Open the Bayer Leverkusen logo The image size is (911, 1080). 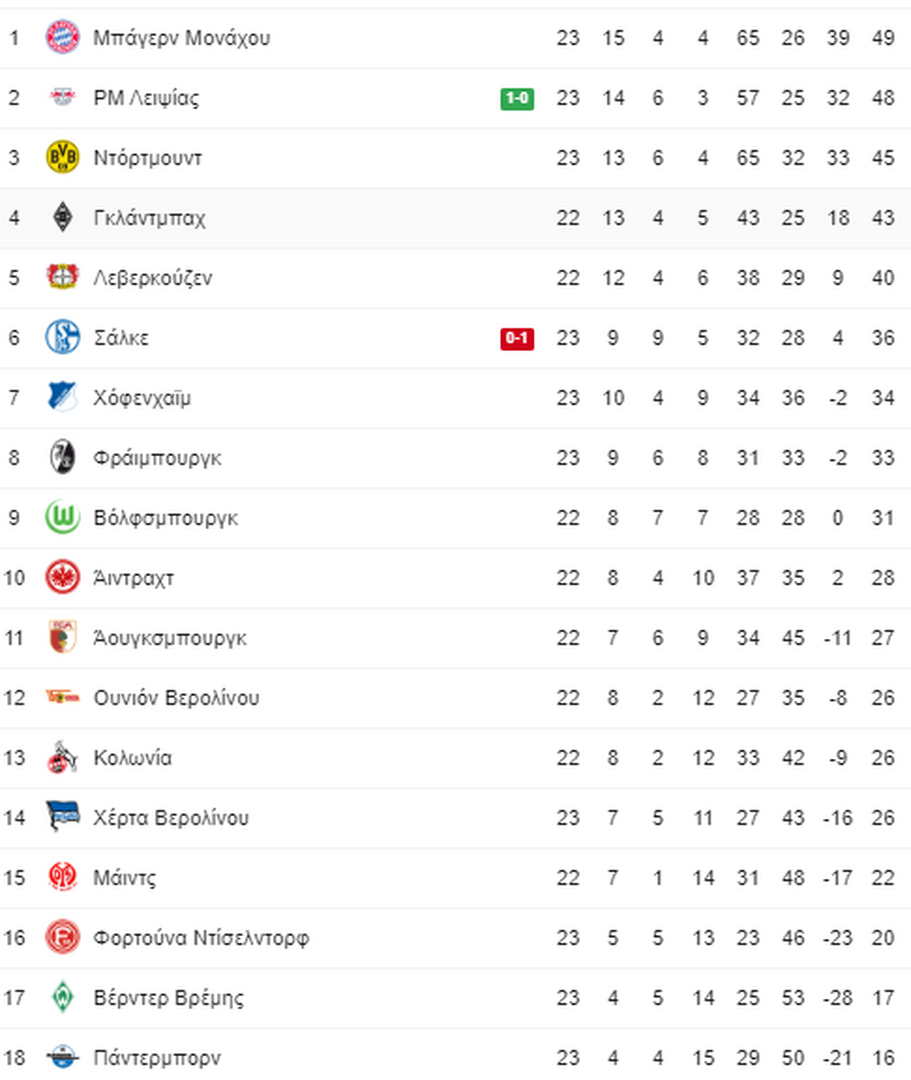[x=62, y=277]
